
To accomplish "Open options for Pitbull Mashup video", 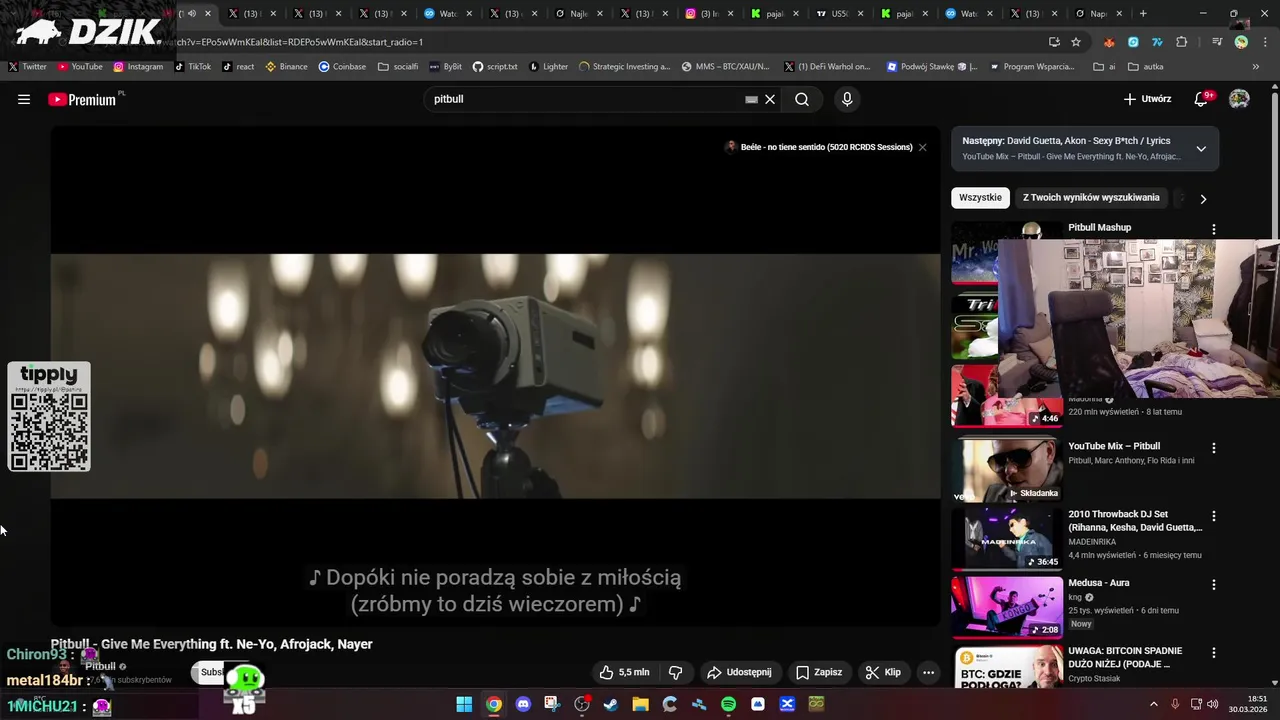I will coord(1214,229).
